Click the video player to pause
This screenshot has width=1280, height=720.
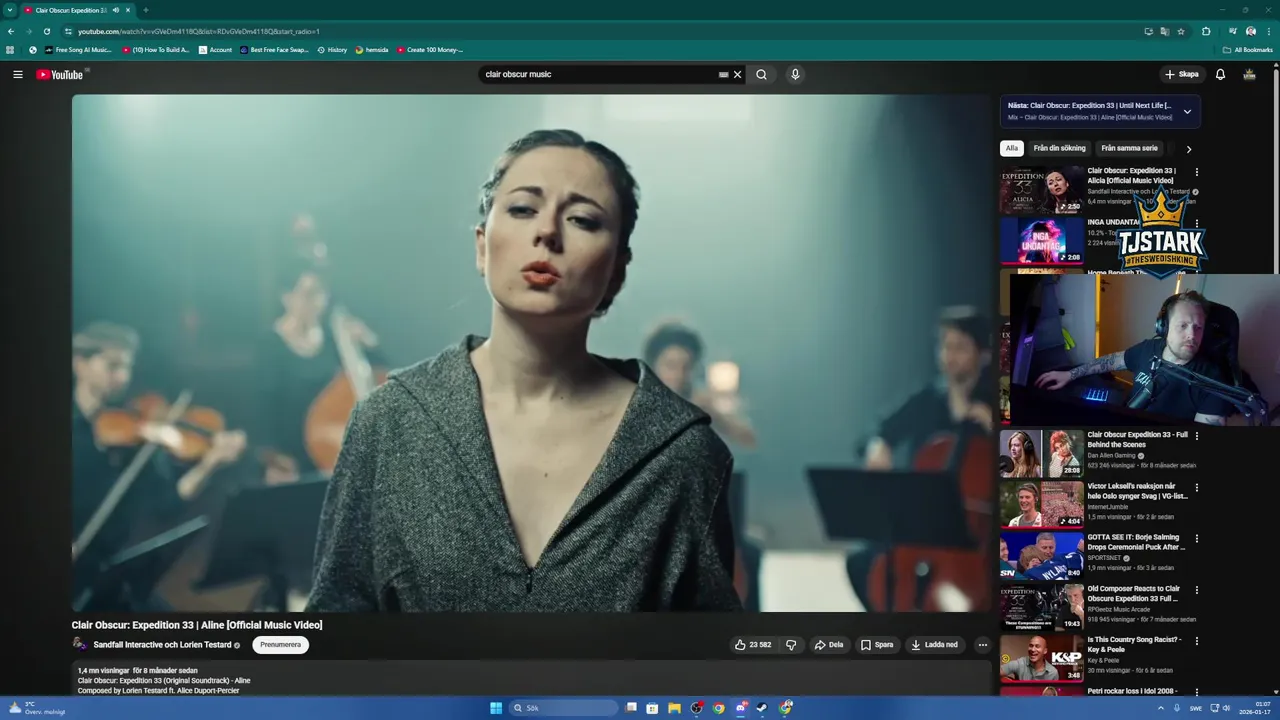tap(531, 353)
